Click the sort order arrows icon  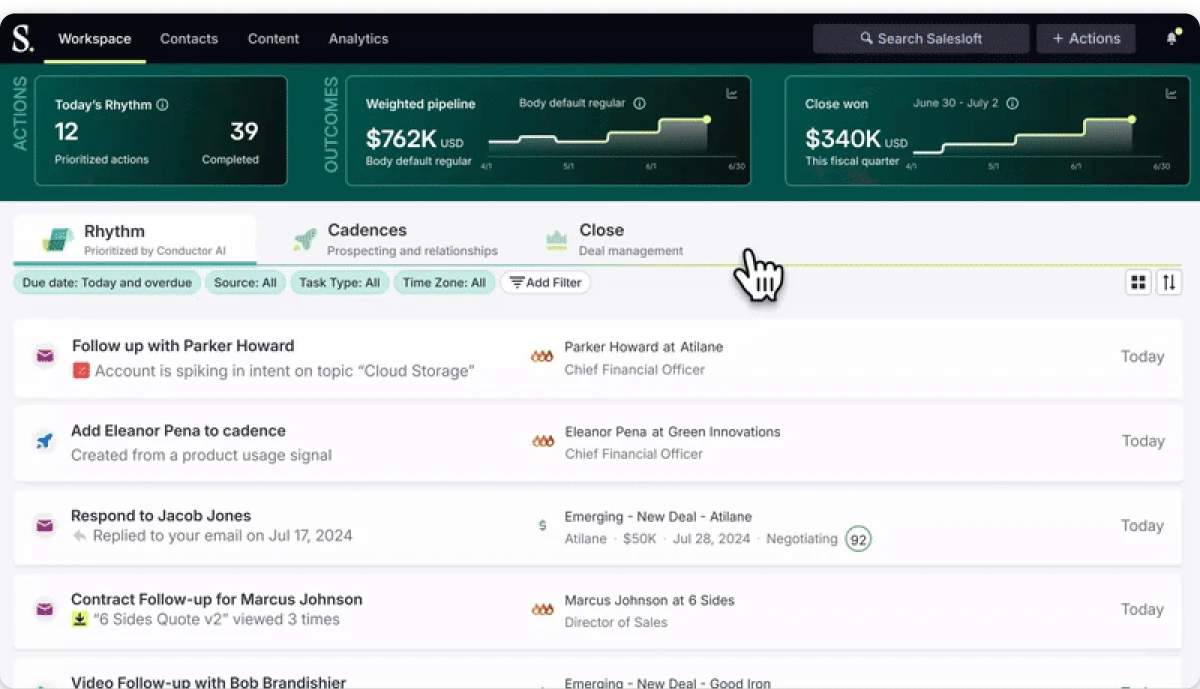(x=1169, y=283)
